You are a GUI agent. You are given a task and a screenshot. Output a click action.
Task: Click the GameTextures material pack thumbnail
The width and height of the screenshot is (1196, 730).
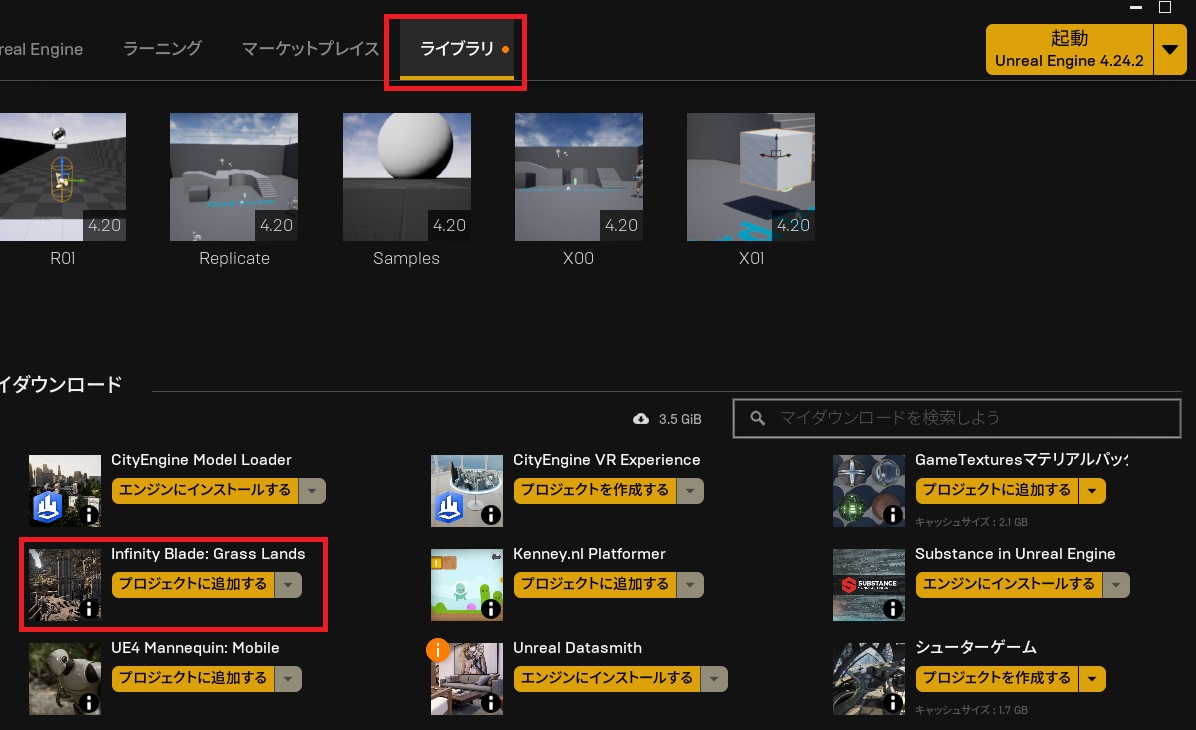[x=869, y=490]
